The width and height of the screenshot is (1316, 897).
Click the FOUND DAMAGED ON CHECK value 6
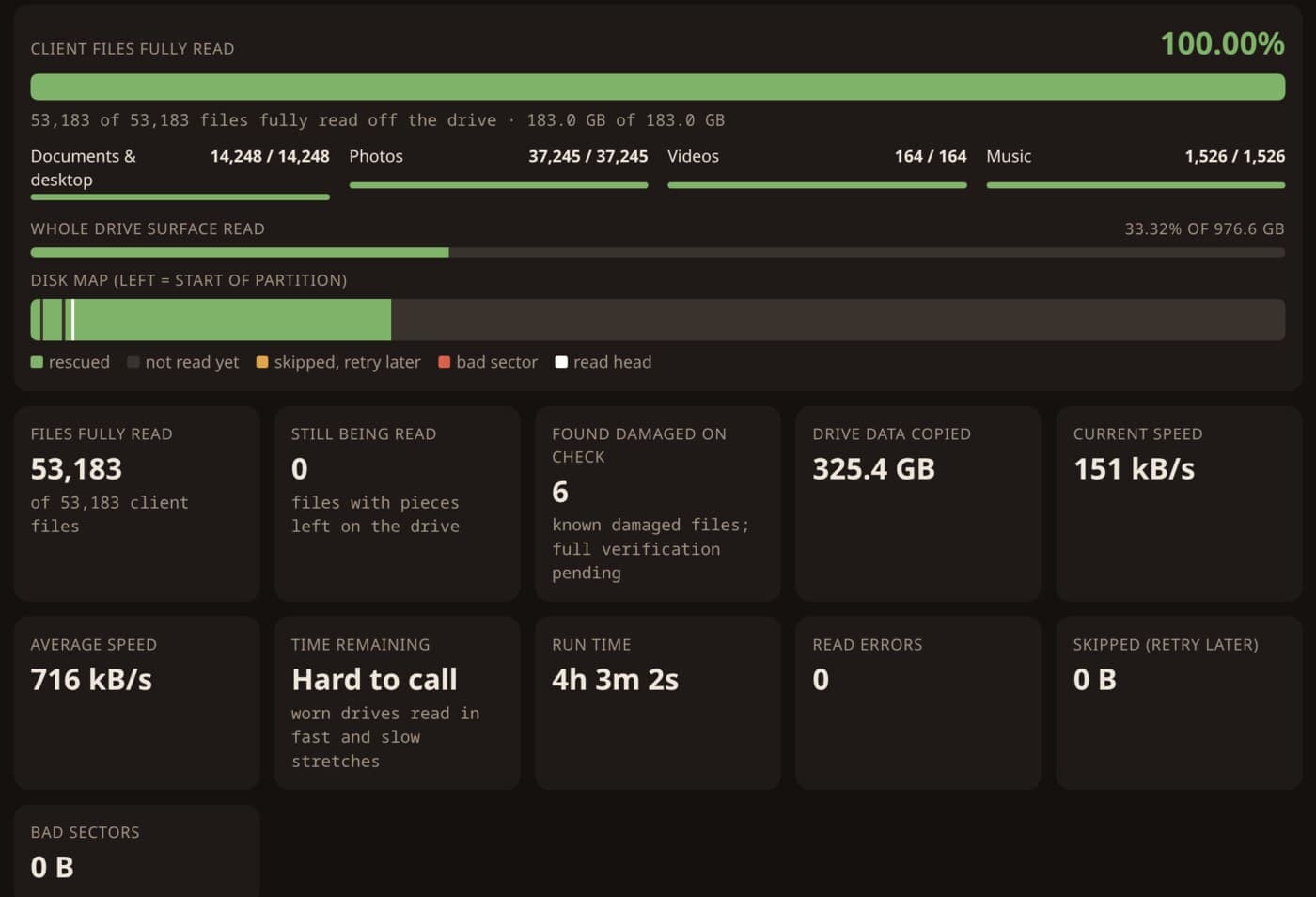click(x=560, y=492)
